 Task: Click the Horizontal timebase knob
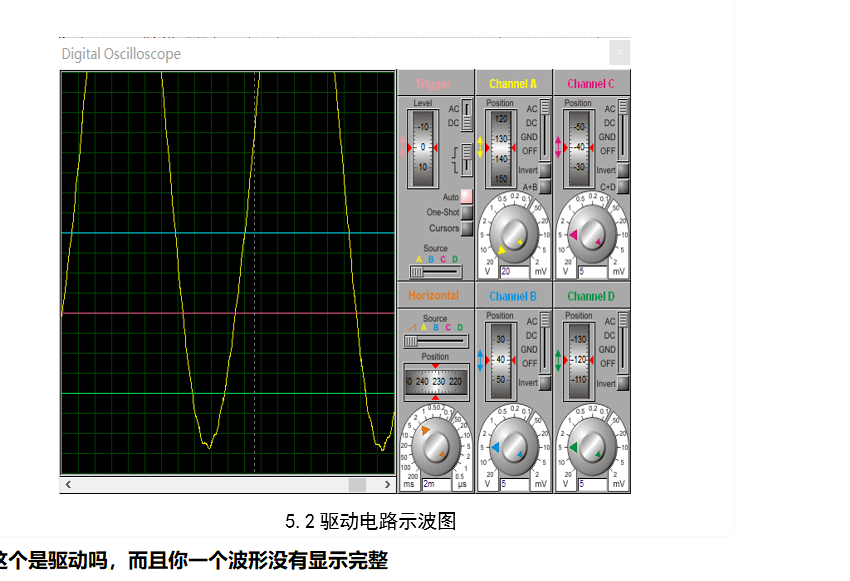coord(435,448)
